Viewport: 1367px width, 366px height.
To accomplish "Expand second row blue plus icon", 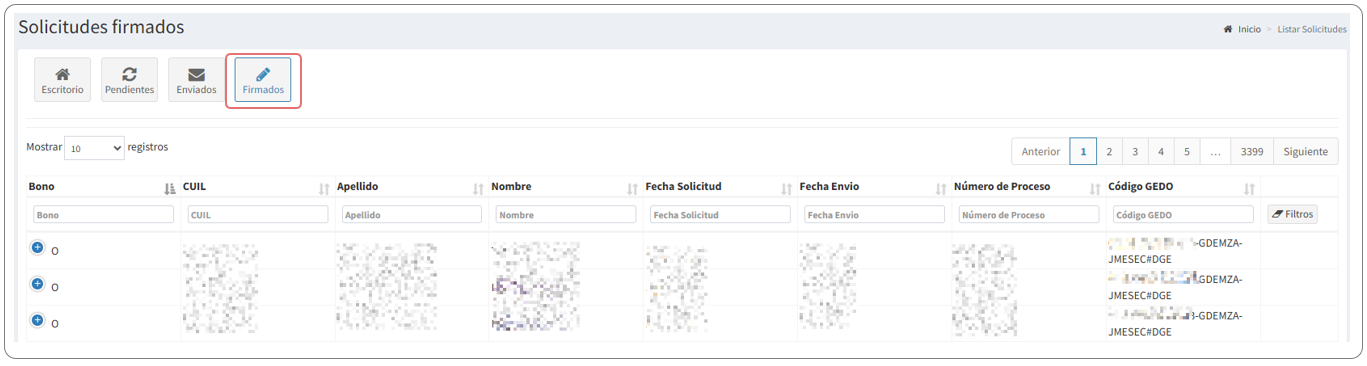I will click(x=37, y=284).
